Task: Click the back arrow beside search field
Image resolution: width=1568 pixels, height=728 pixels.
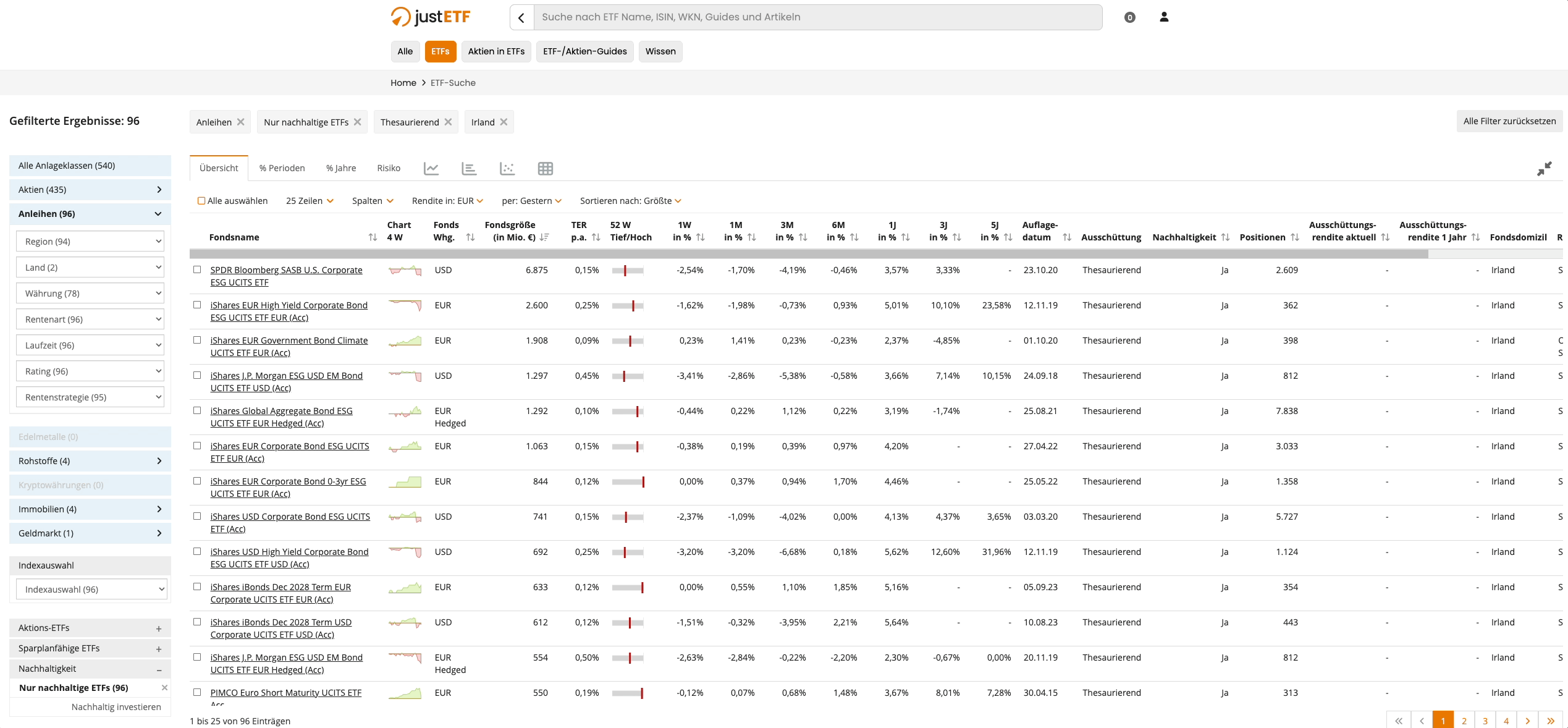Action: 521,17
